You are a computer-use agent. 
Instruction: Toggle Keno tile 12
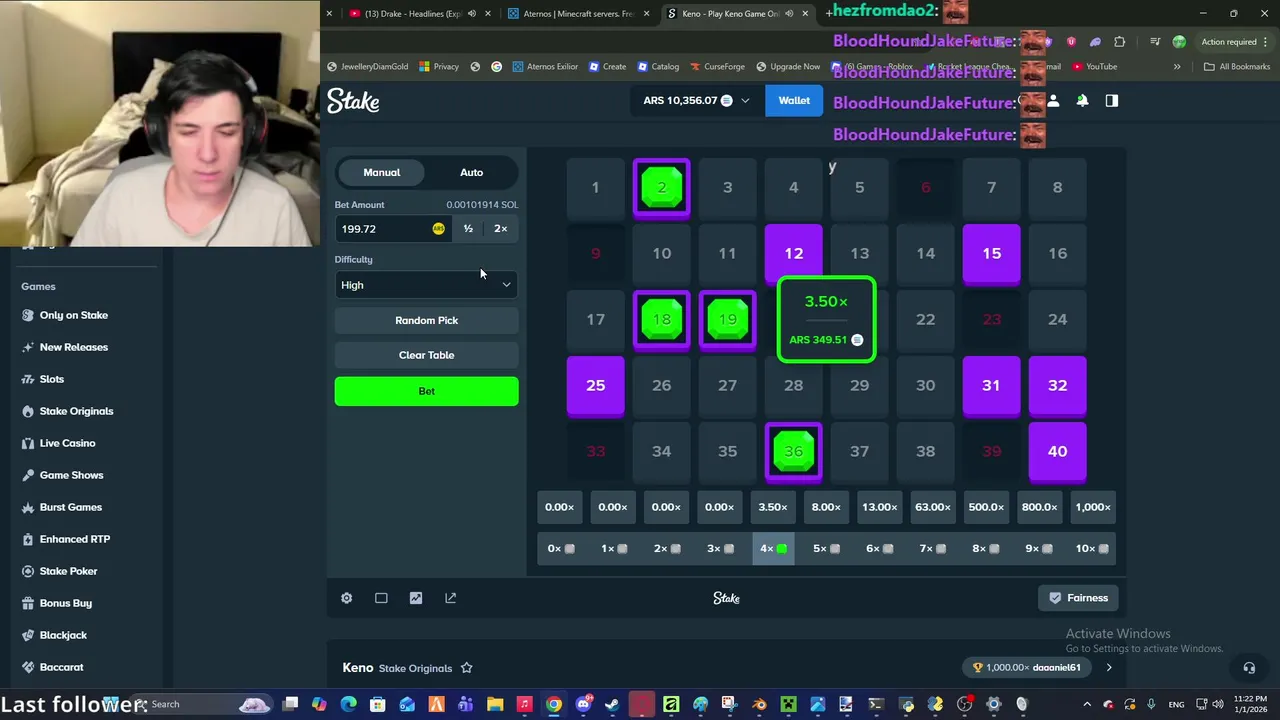point(793,254)
